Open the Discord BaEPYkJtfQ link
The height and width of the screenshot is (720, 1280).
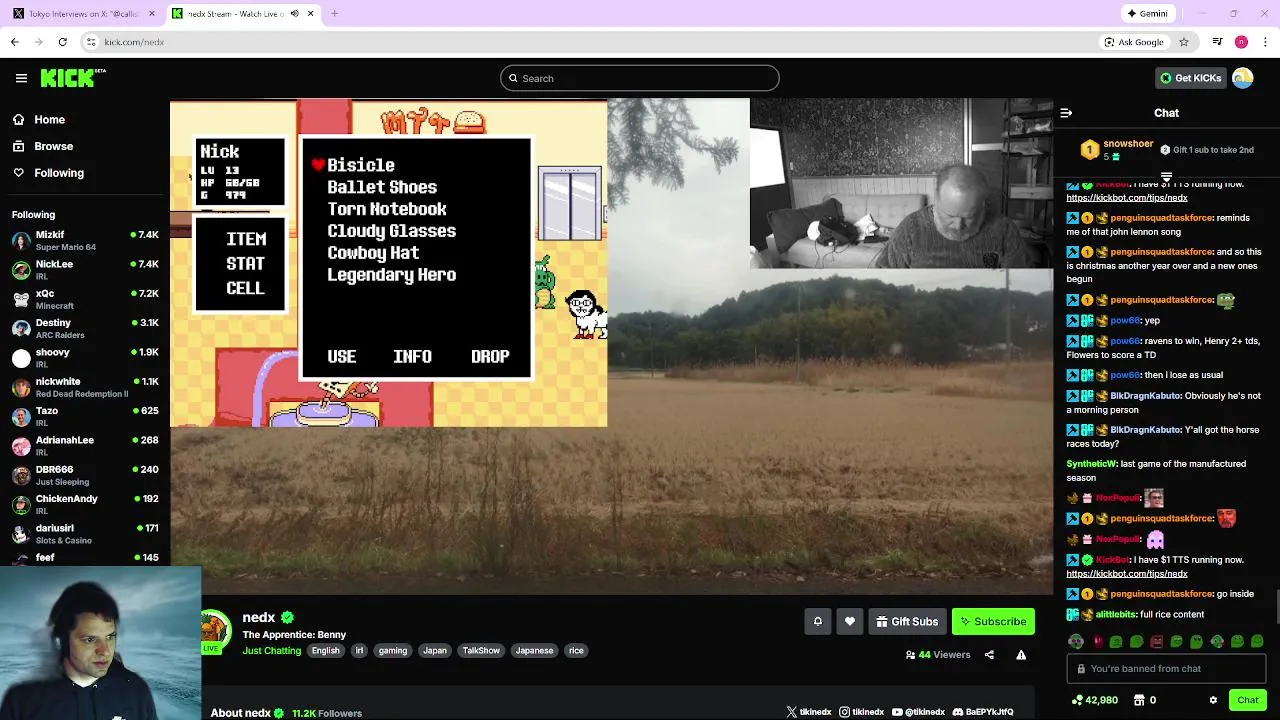983,712
